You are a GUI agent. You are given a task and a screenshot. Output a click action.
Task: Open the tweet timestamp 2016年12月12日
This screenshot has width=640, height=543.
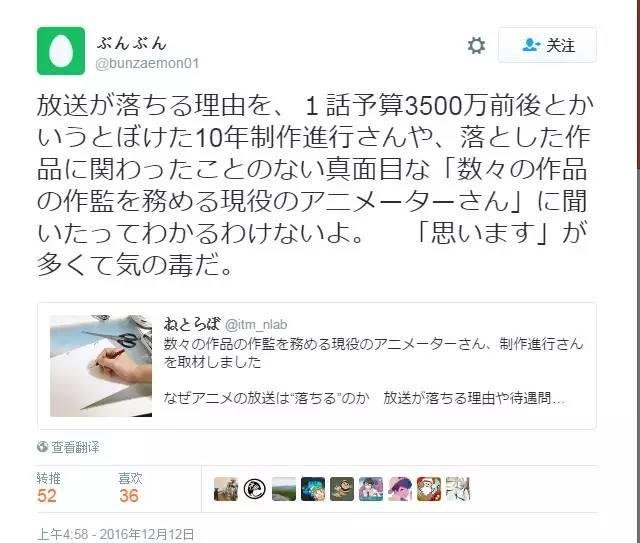(116, 534)
